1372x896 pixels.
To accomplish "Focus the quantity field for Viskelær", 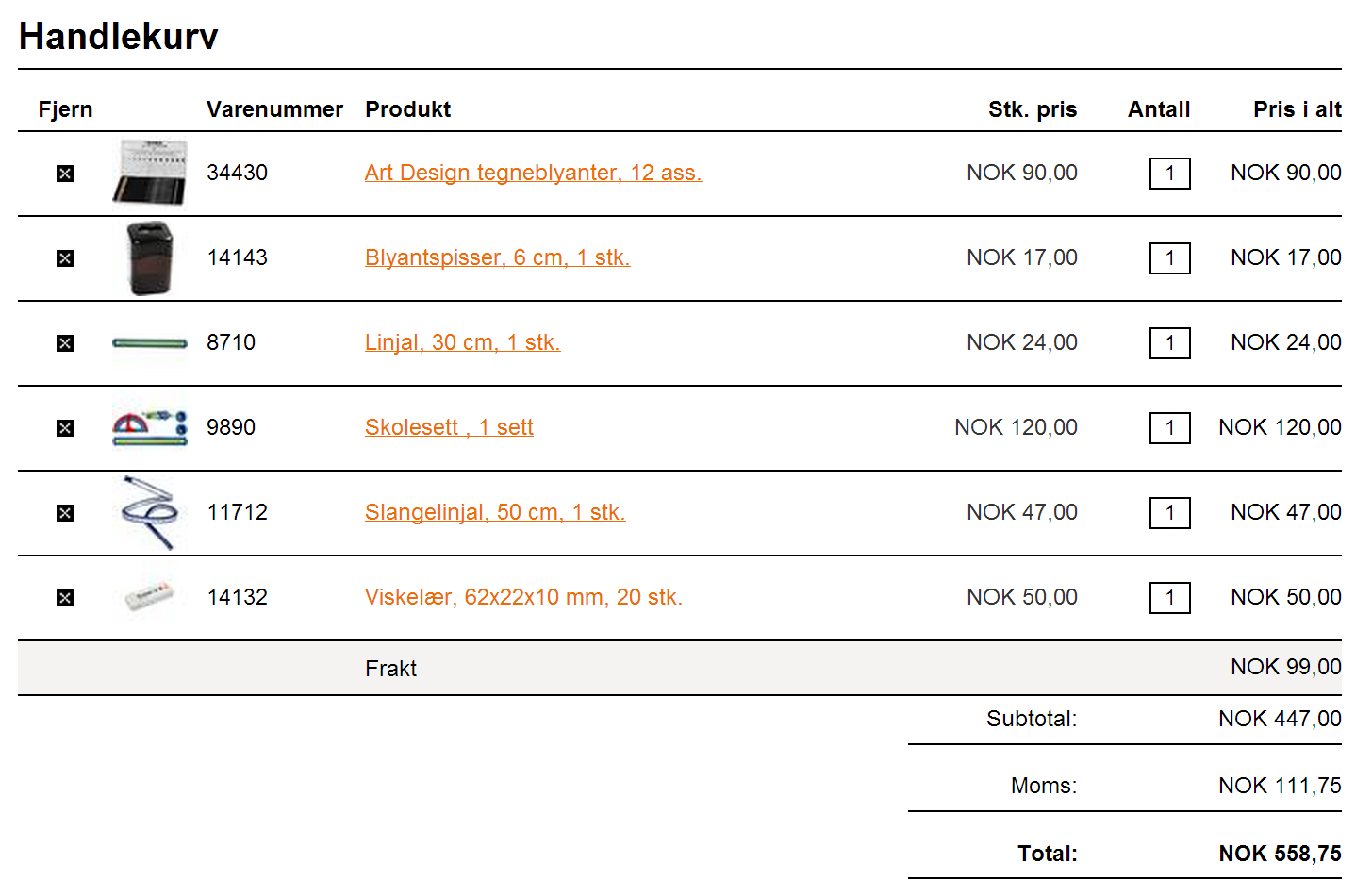I will (x=1170, y=598).
